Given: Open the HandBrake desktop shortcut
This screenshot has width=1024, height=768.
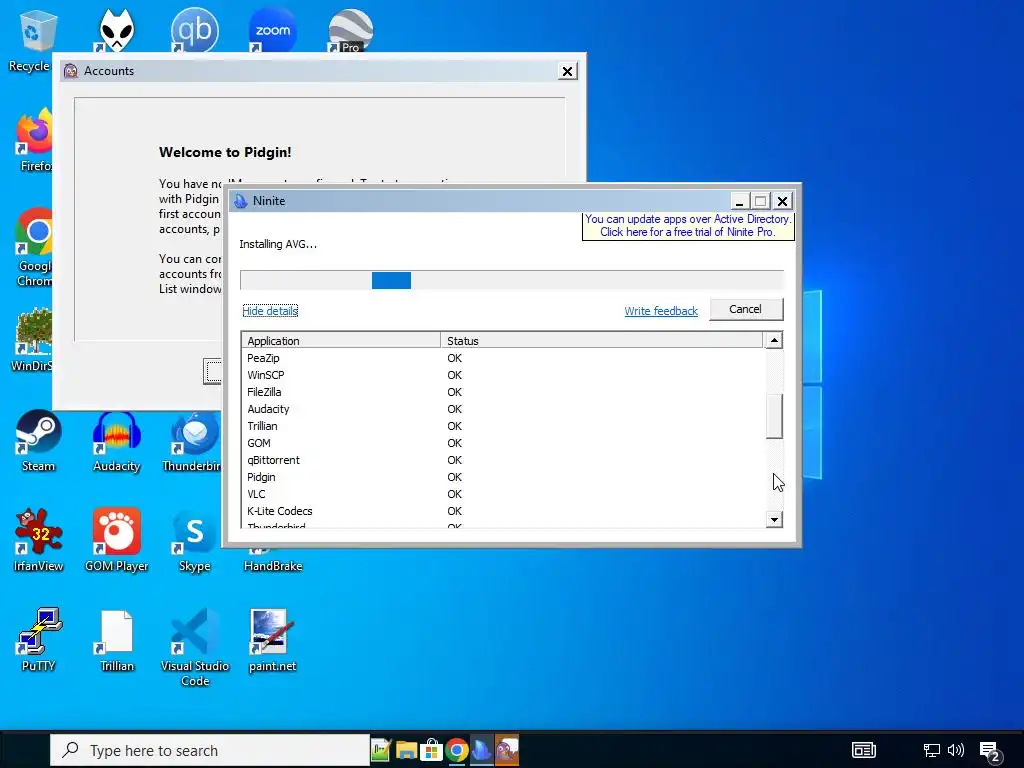Looking at the screenshot, I should point(272,560).
